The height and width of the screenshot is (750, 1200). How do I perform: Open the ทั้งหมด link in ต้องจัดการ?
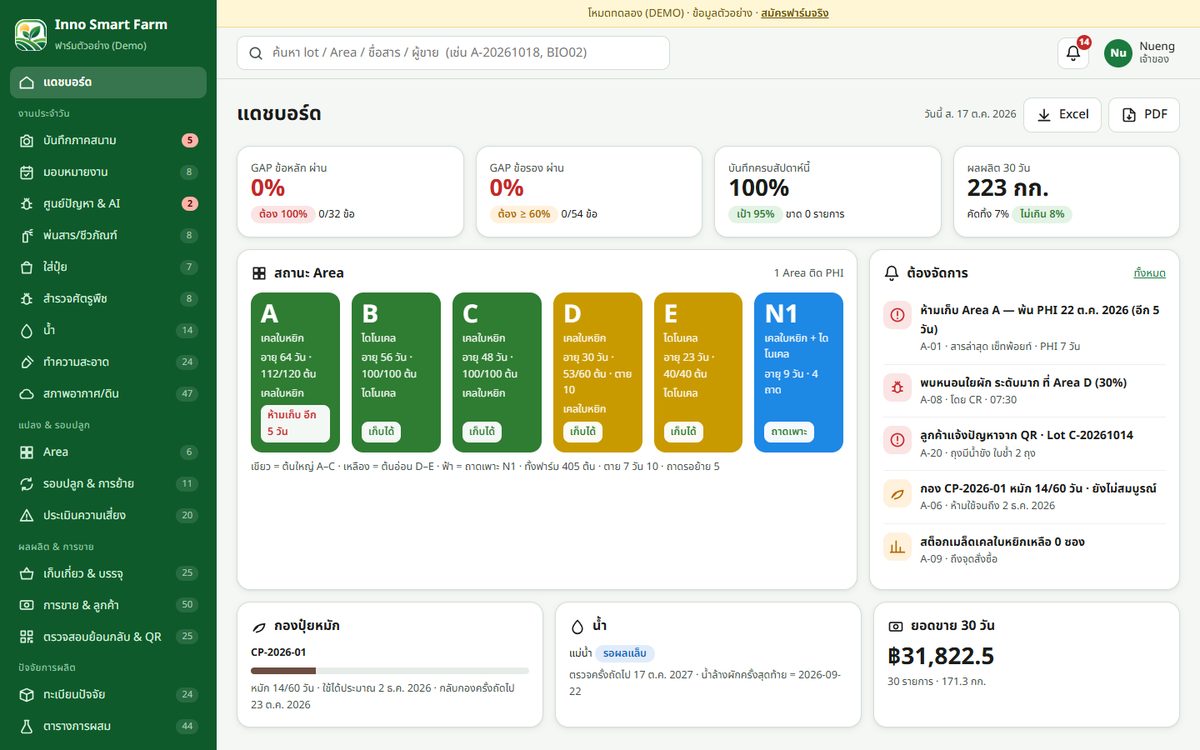click(1150, 273)
